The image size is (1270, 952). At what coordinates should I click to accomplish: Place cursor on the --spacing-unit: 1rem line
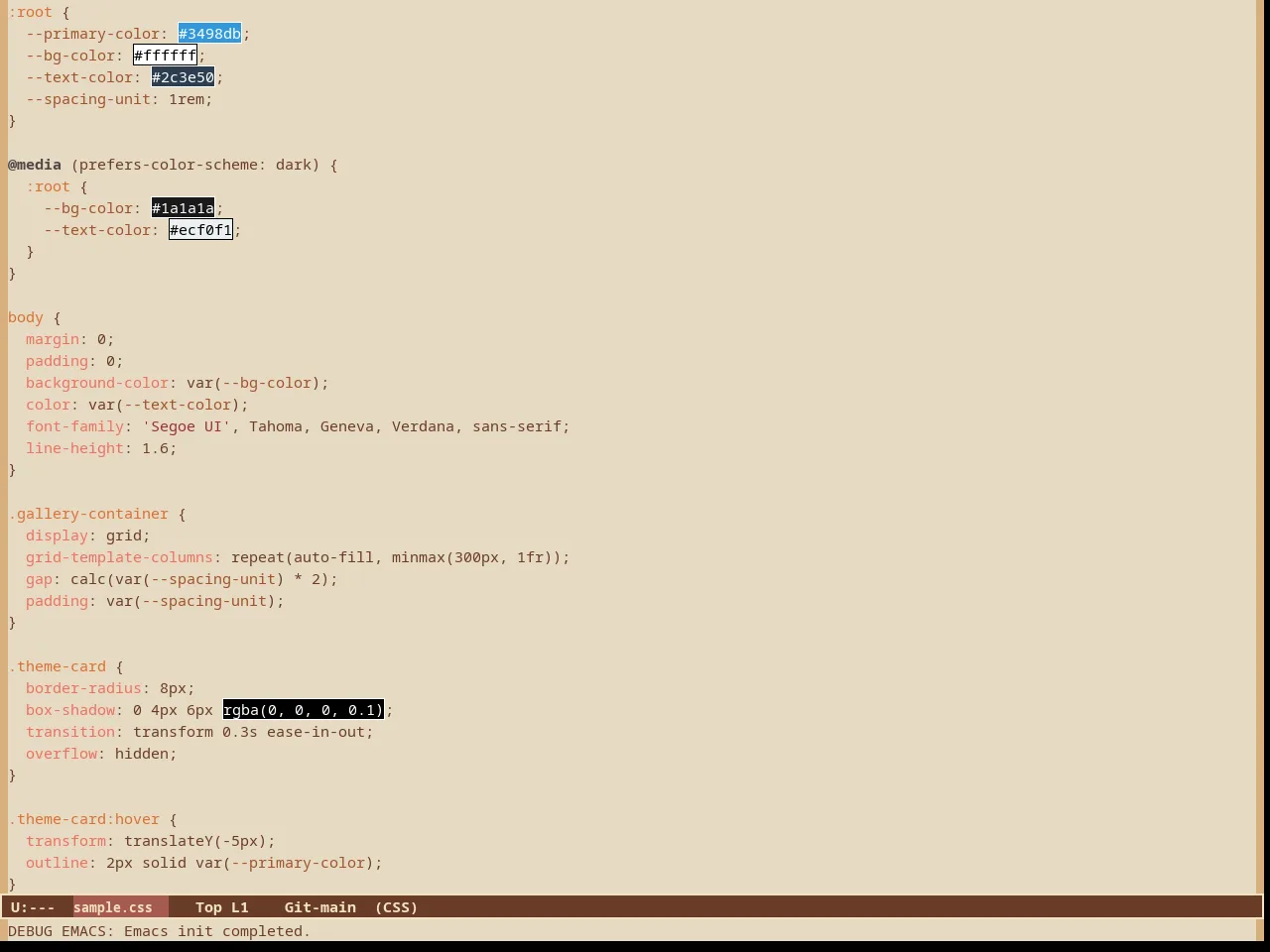coord(119,99)
